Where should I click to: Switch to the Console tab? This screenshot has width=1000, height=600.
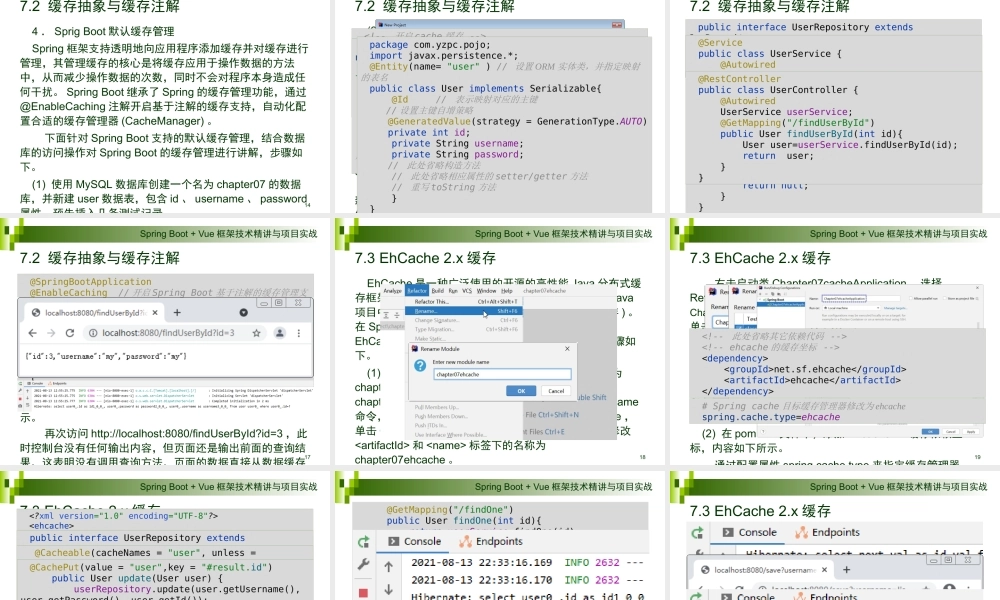click(x=422, y=541)
